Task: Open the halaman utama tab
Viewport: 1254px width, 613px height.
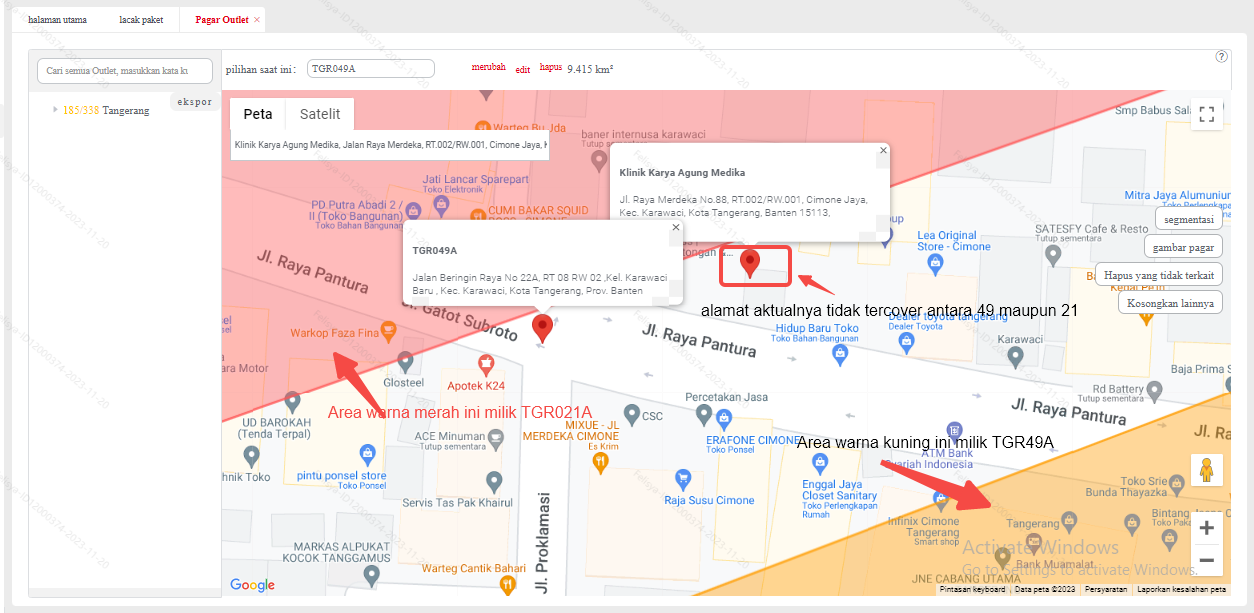Action: coord(57,19)
